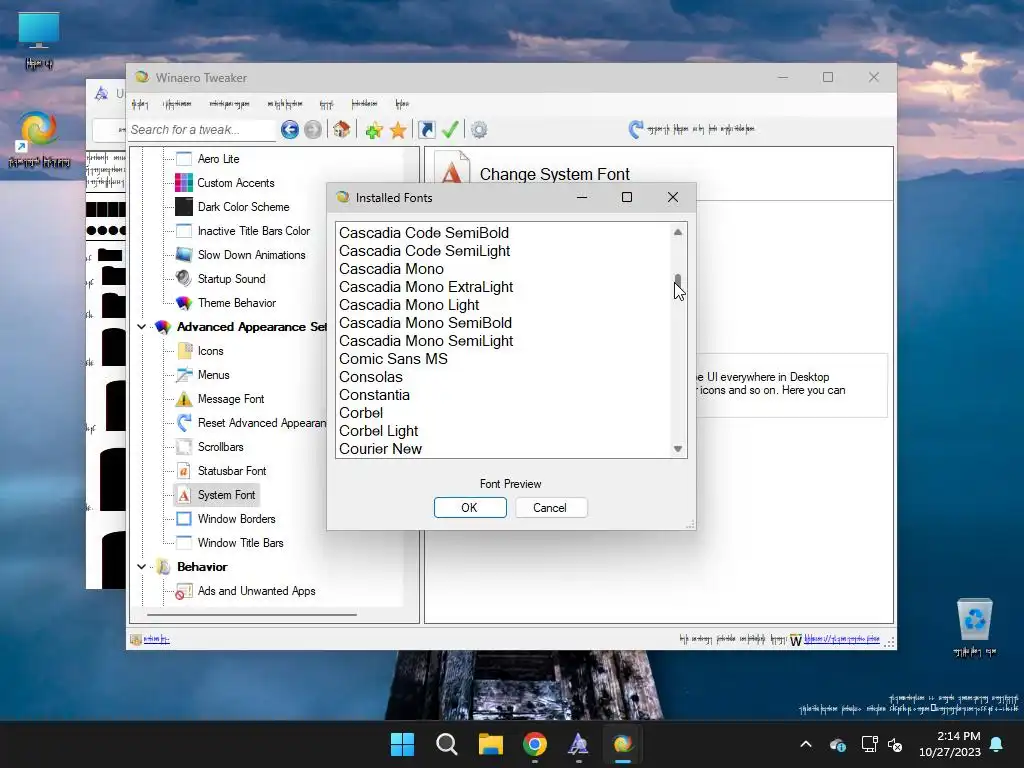This screenshot has width=1024, height=768.
Task: Select Courier New font
Action: (380, 449)
